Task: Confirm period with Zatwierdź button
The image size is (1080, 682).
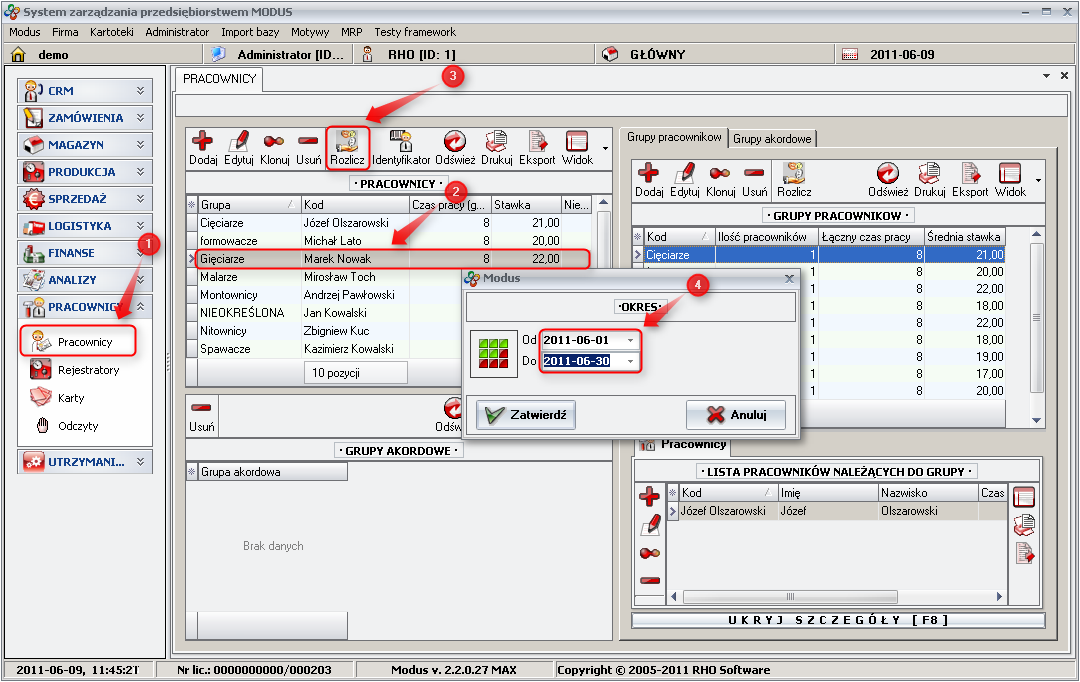Action: (x=525, y=415)
